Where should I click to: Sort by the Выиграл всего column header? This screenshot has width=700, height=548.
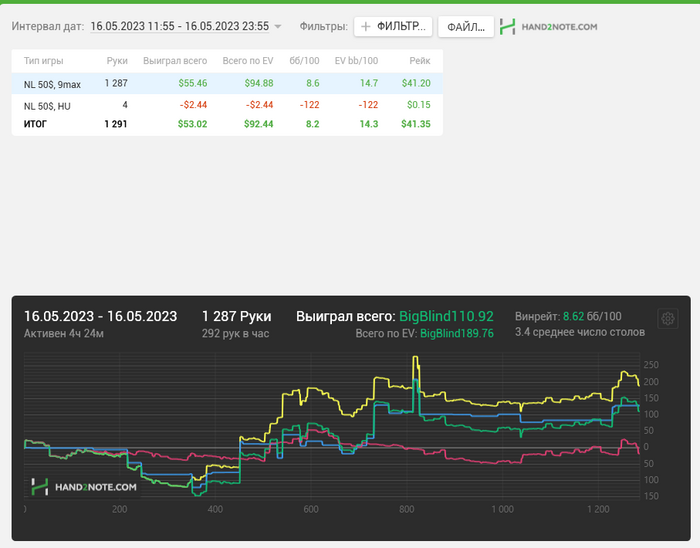pos(175,61)
